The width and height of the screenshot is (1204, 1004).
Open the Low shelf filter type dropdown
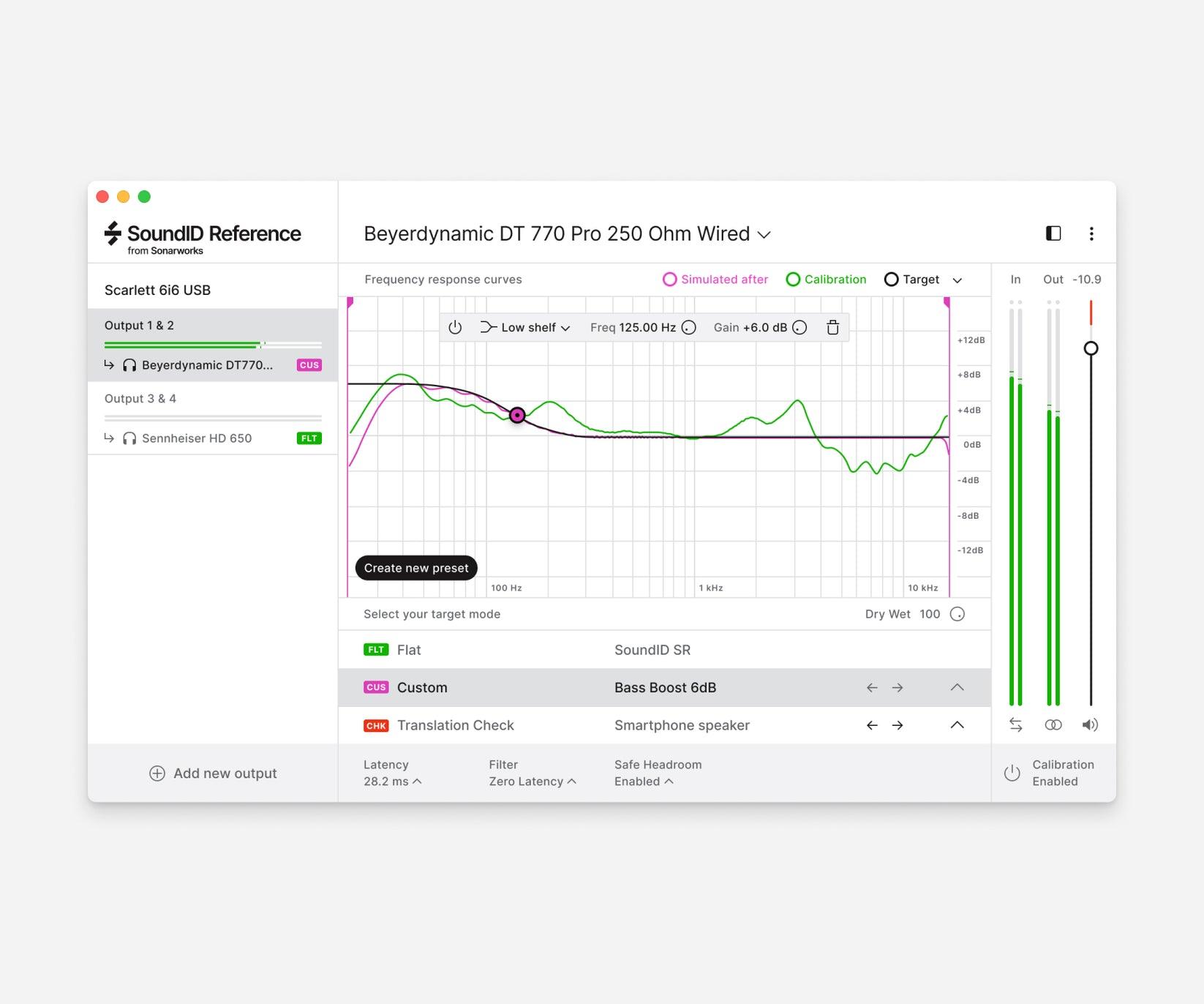point(525,328)
